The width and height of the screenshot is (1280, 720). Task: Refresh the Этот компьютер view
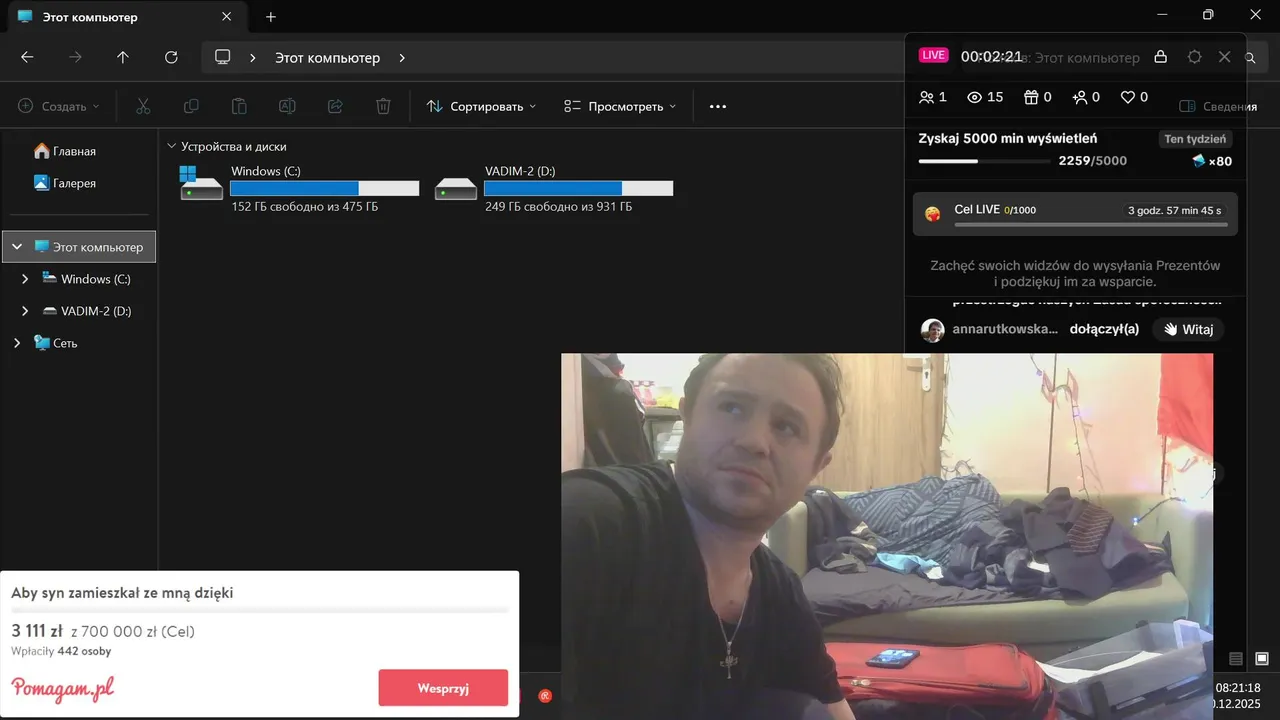point(171,58)
